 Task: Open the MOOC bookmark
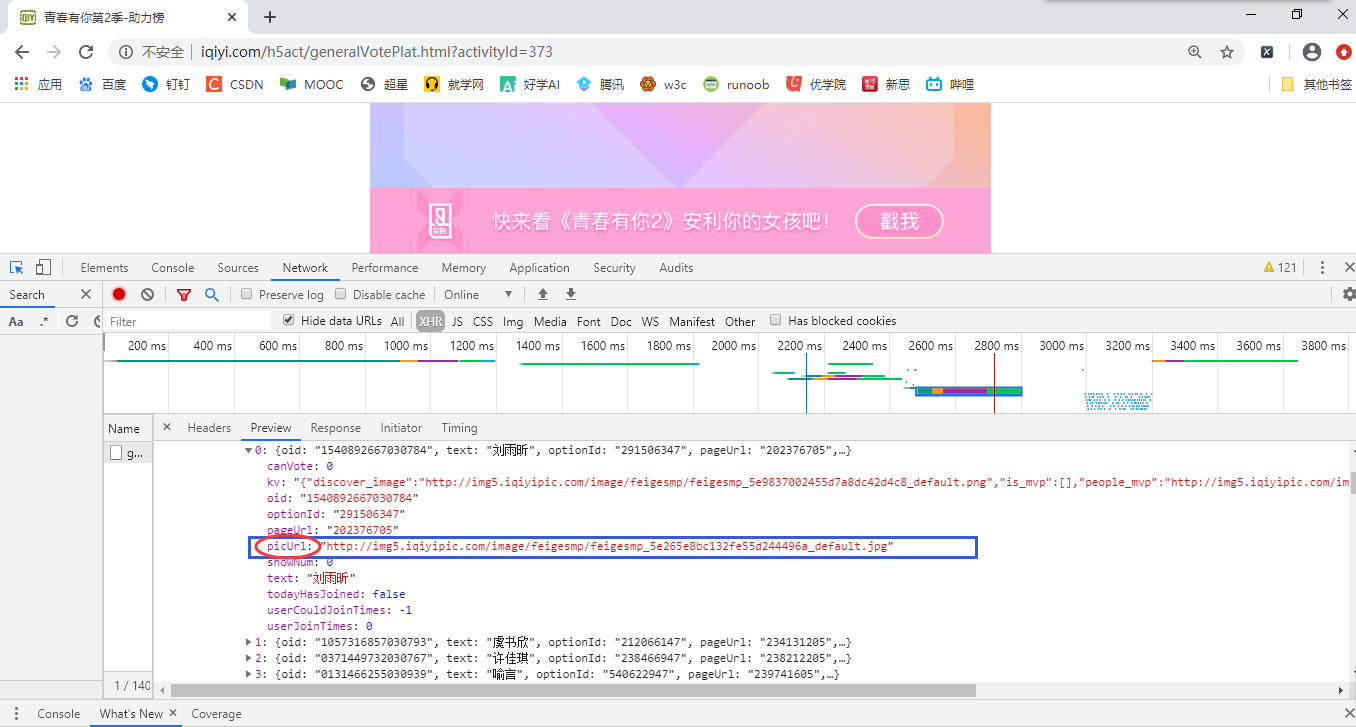tap(311, 84)
